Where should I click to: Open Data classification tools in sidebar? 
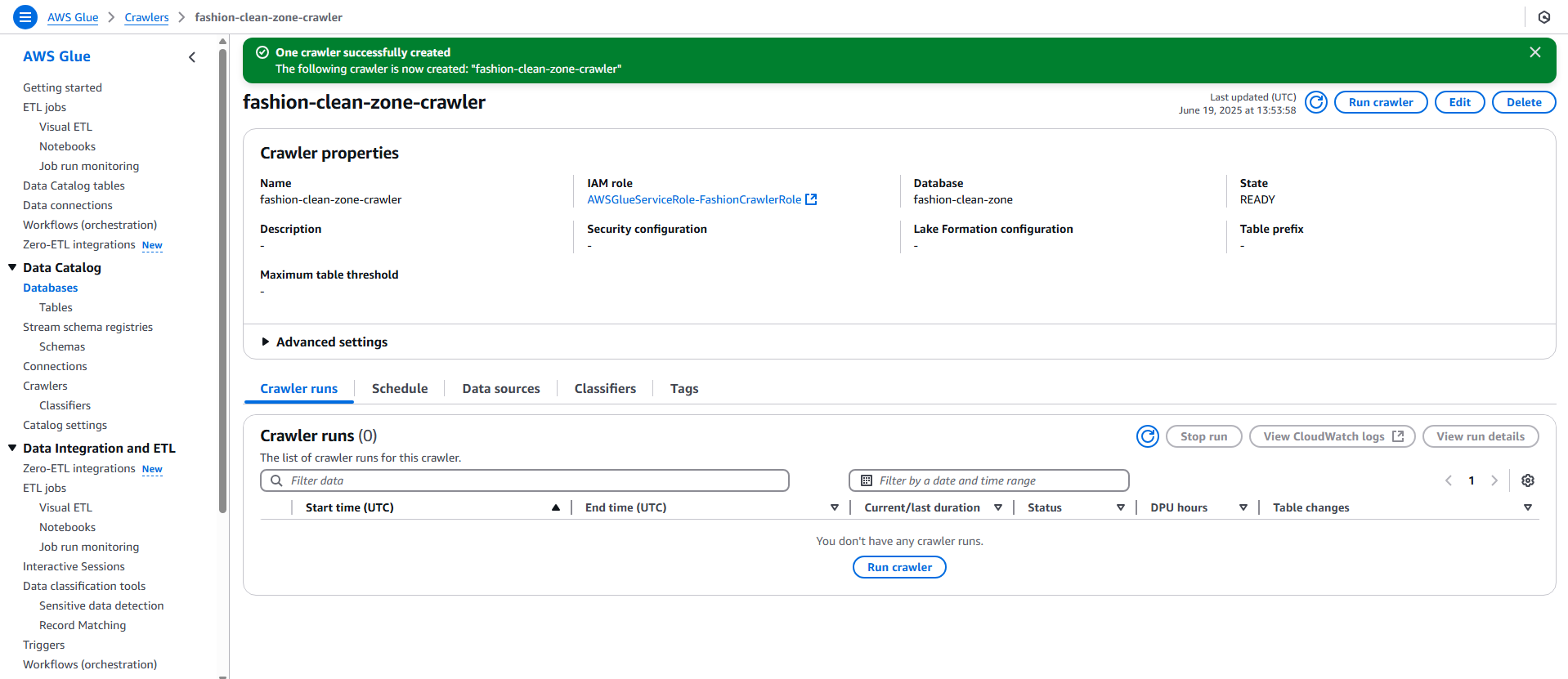coord(84,586)
